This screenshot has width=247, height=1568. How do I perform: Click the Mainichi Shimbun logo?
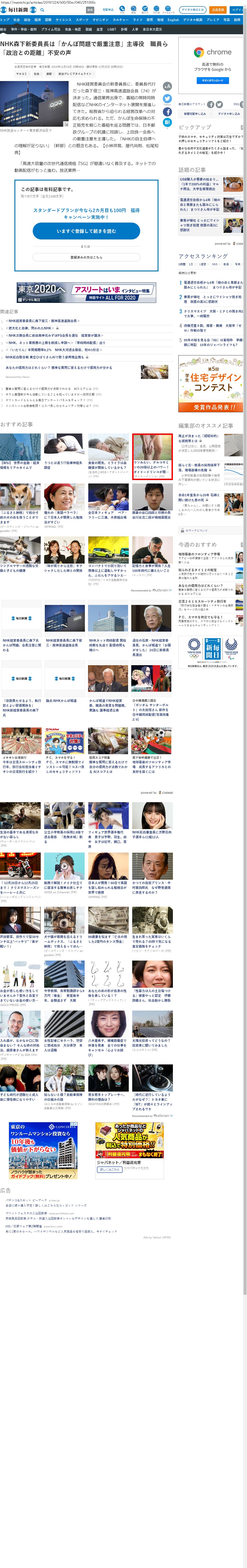(14, 10)
